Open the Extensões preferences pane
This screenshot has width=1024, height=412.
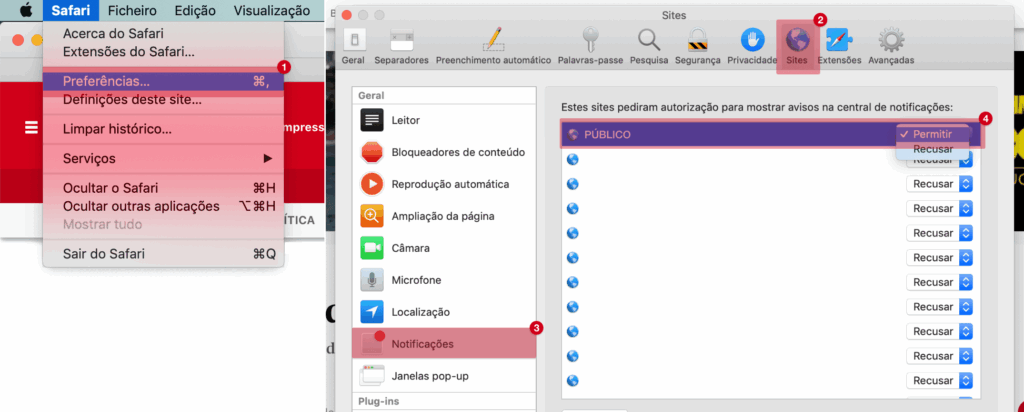pos(839,47)
